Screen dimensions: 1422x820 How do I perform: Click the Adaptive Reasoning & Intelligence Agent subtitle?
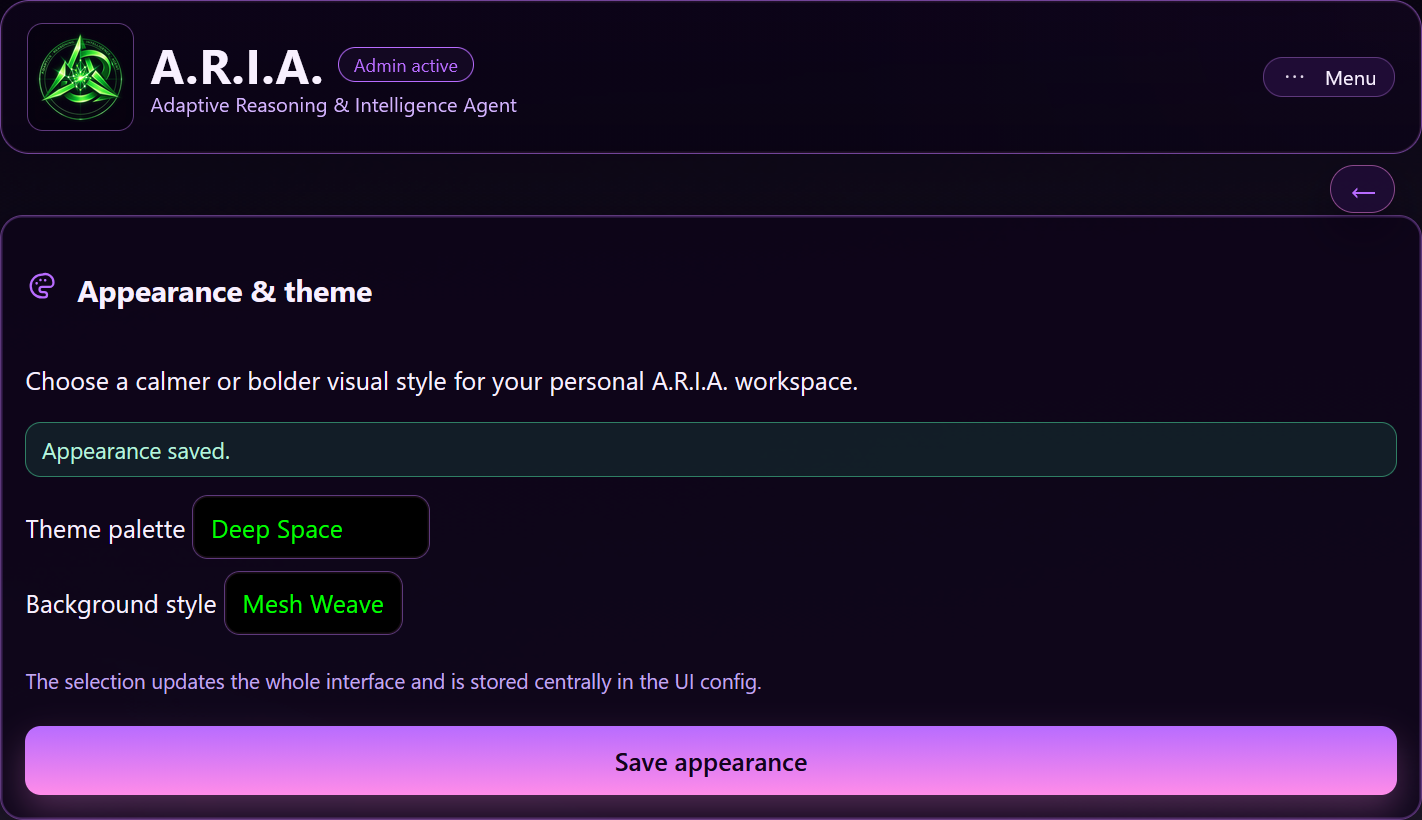333,105
